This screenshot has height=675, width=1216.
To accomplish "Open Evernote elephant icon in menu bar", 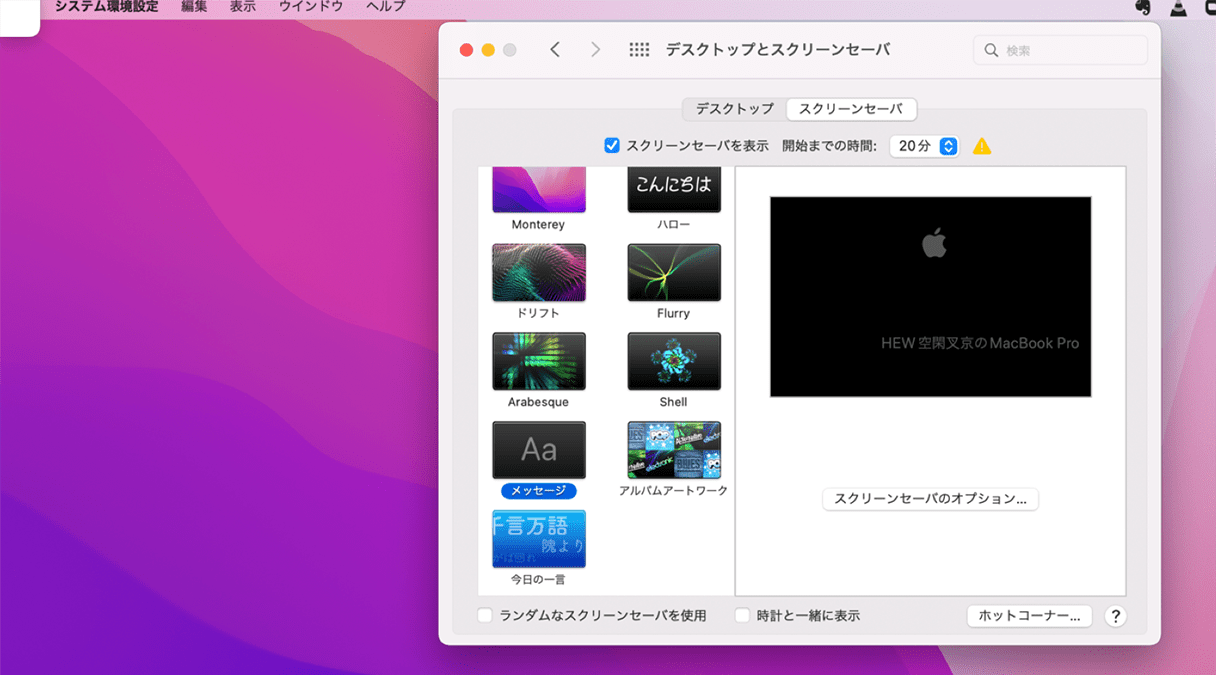I will [x=1144, y=7].
